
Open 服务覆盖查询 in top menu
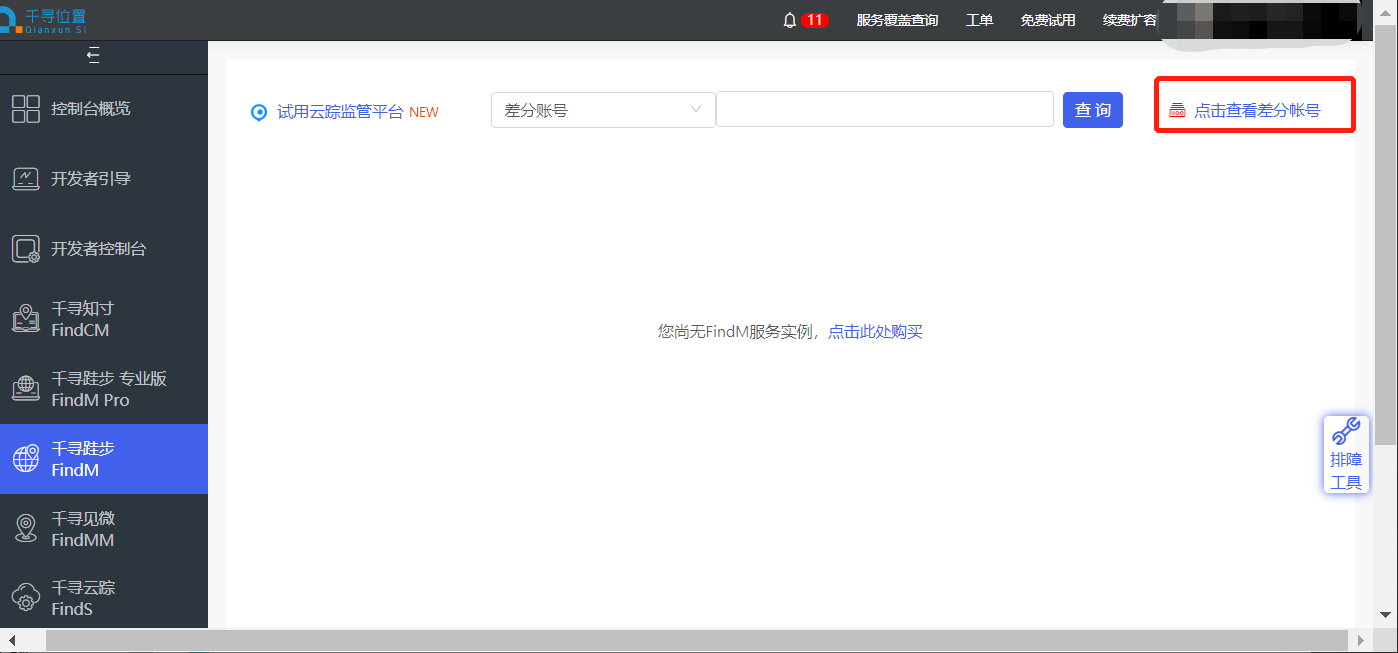pos(897,20)
